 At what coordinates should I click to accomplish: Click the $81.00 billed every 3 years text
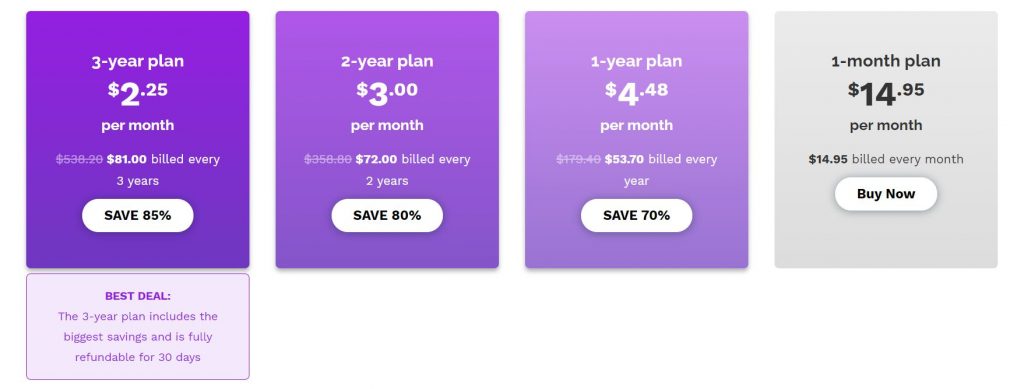coord(163,170)
